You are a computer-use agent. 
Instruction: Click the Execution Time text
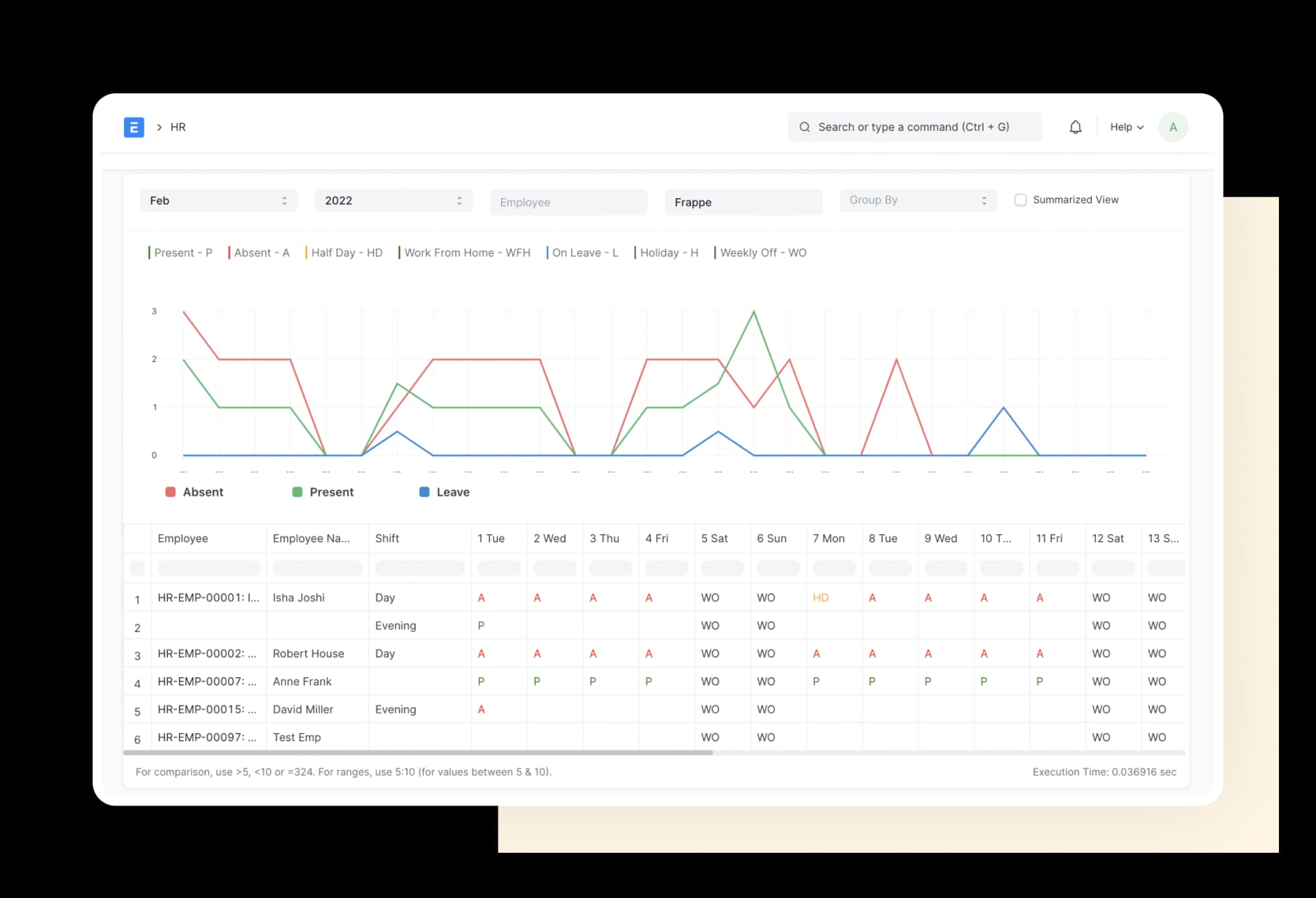click(1104, 772)
